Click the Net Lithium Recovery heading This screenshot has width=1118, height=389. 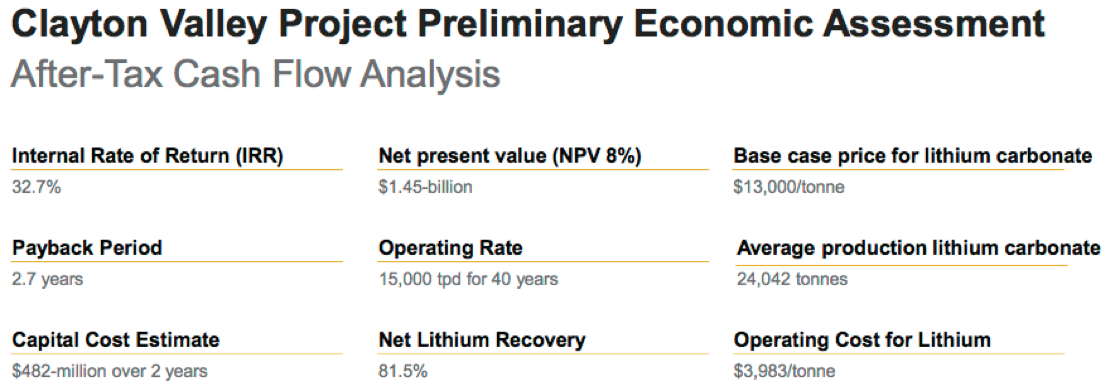coord(482,341)
